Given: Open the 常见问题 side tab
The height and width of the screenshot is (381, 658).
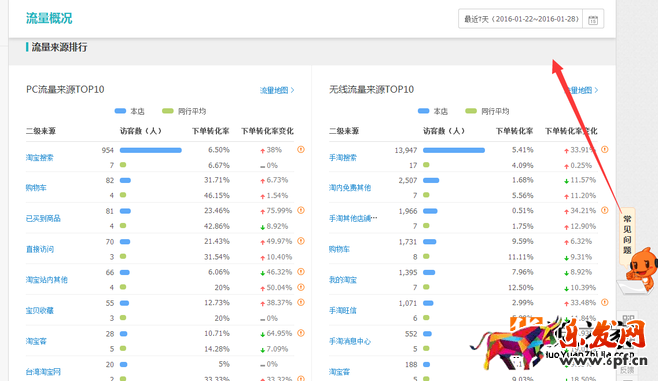Looking at the screenshot, I should (x=627, y=235).
